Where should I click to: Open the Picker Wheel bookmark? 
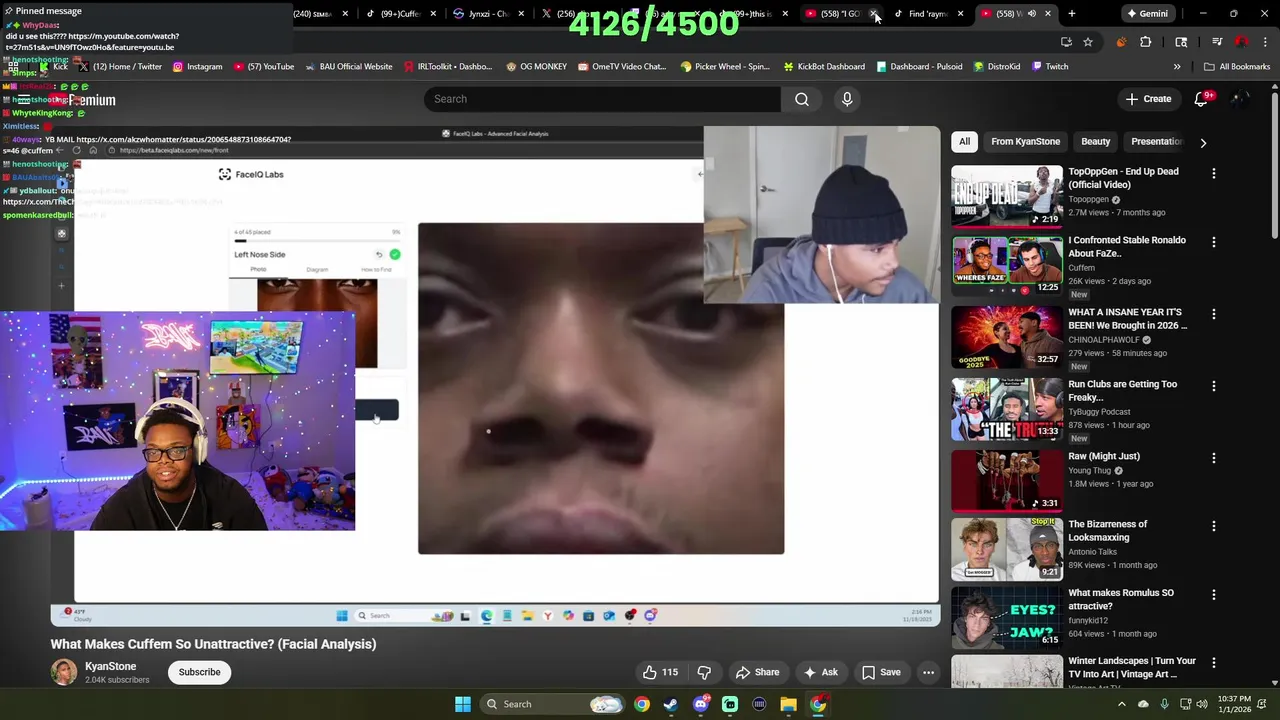tap(725, 66)
